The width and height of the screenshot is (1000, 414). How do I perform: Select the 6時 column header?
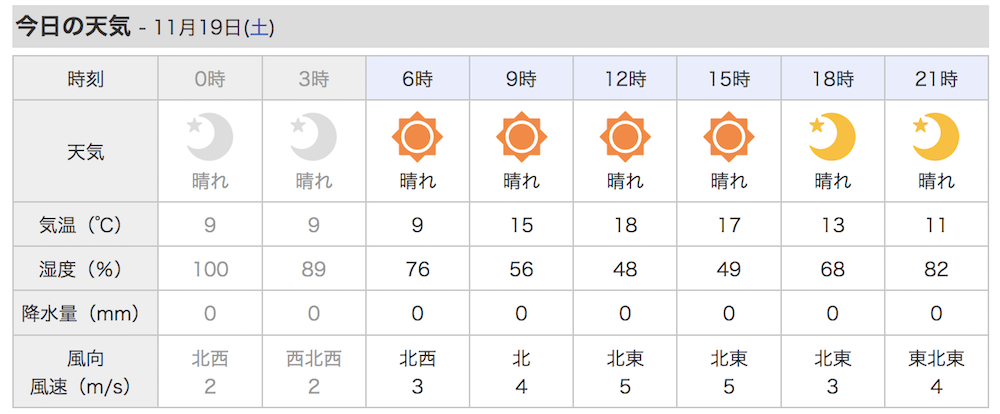pyautogui.click(x=417, y=78)
